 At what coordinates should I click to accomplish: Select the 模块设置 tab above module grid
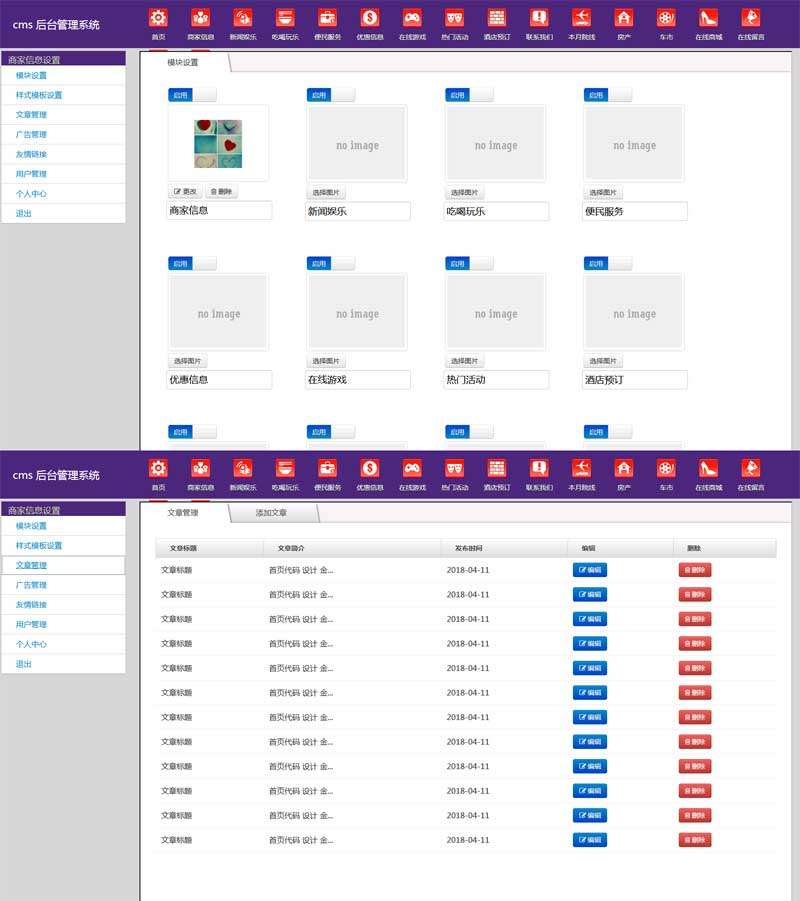click(182, 63)
